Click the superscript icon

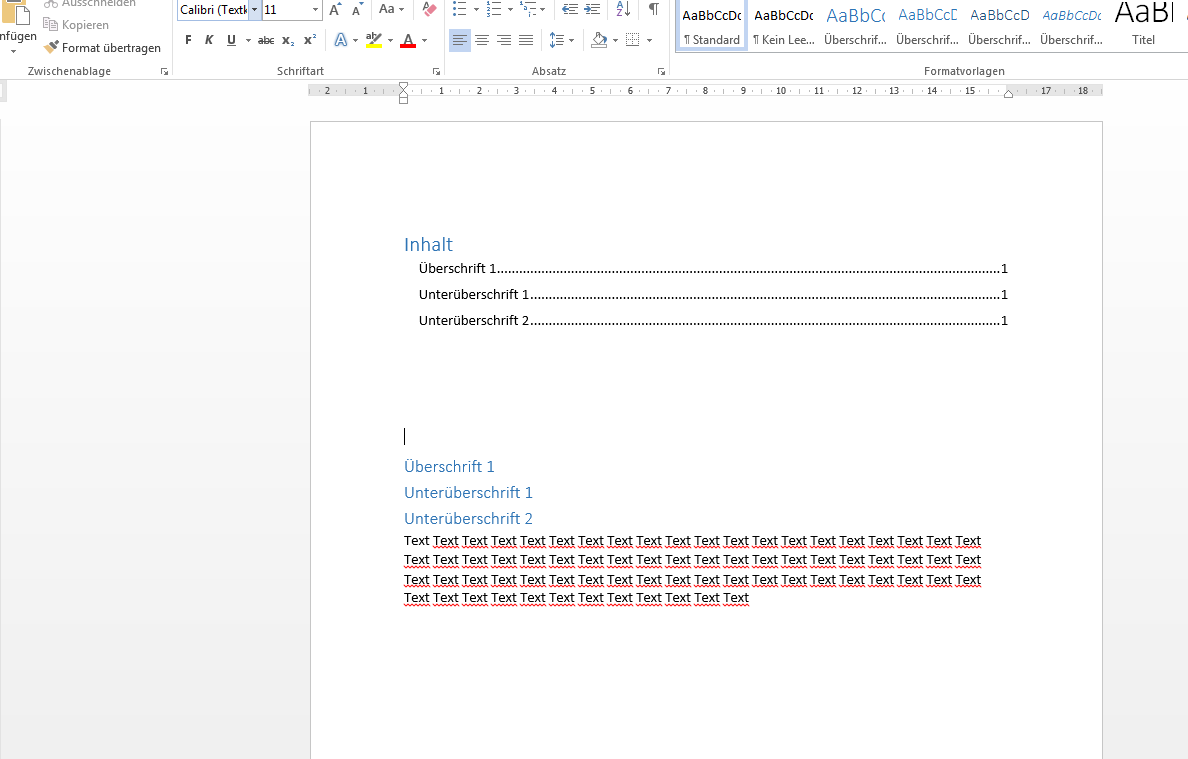[310, 40]
